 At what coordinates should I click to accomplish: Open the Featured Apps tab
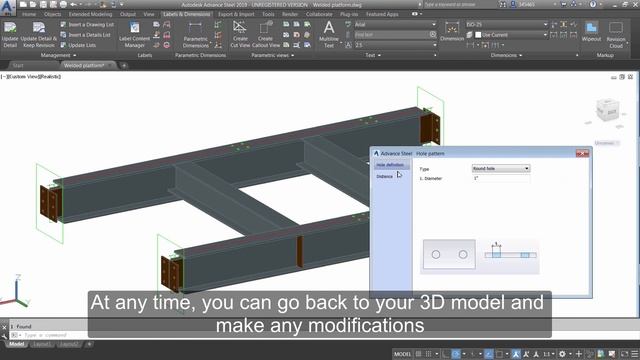pyautogui.click(x=382, y=14)
